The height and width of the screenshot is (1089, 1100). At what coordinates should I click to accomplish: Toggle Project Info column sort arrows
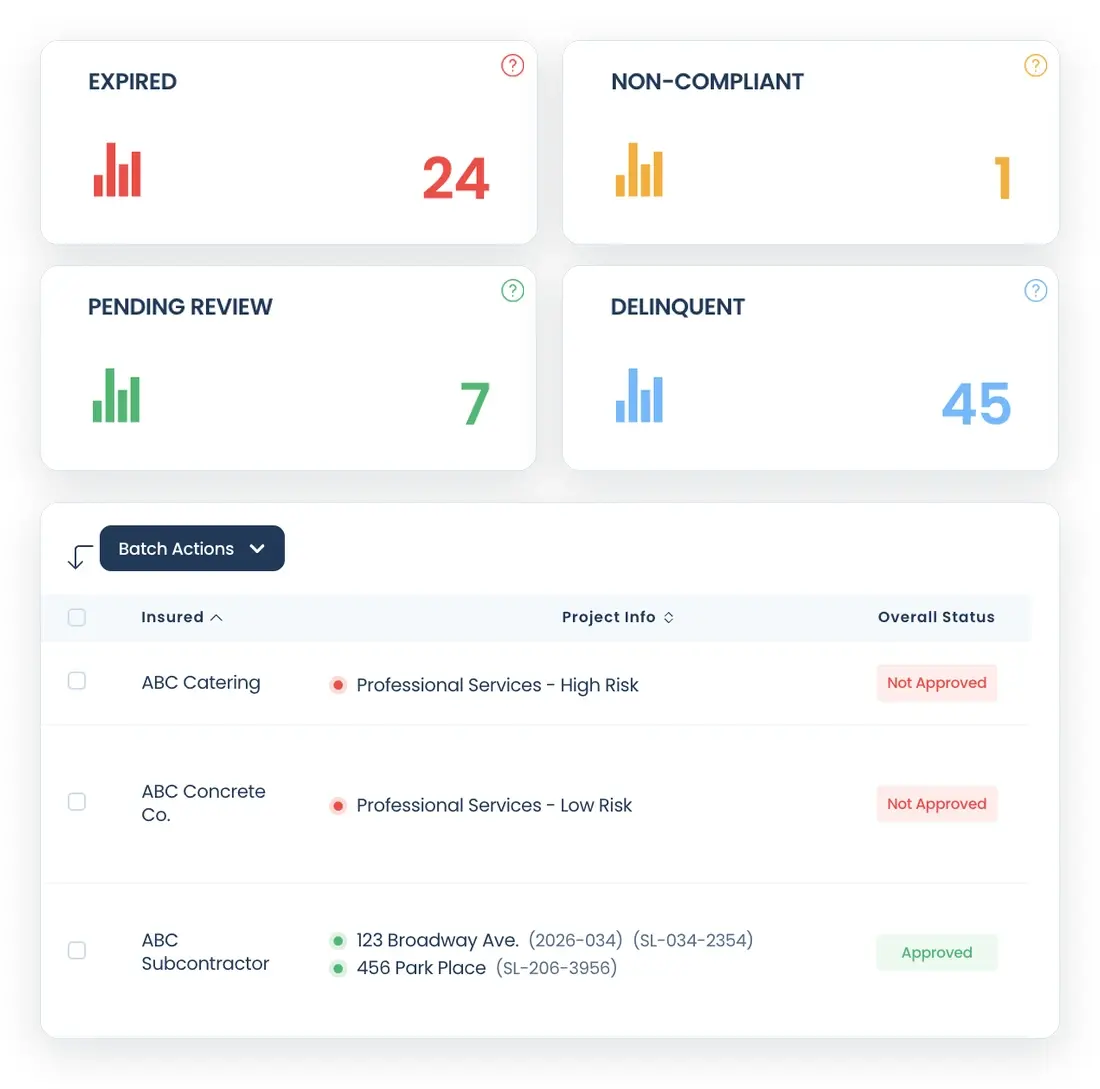coord(669,617)
